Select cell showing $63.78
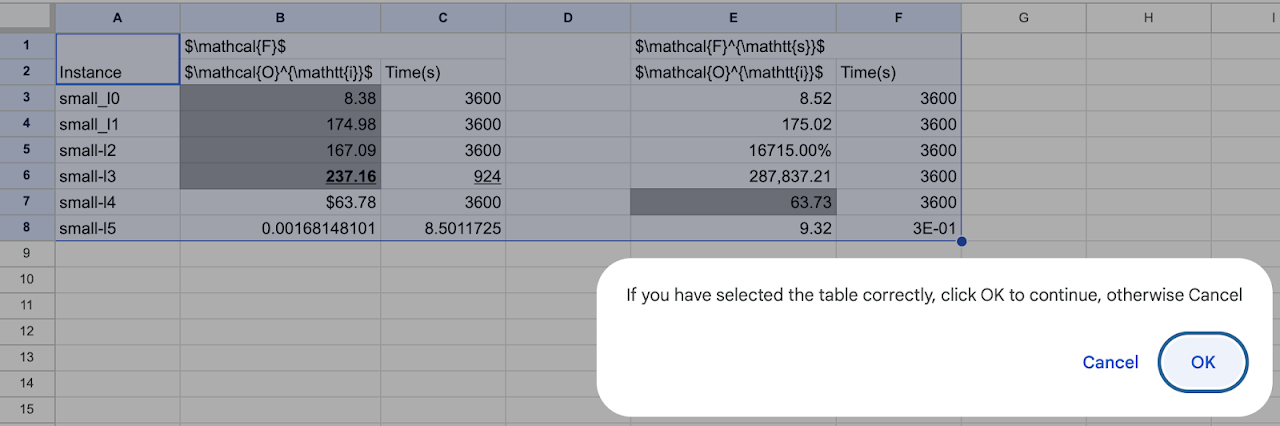 (x=280, y=202)
